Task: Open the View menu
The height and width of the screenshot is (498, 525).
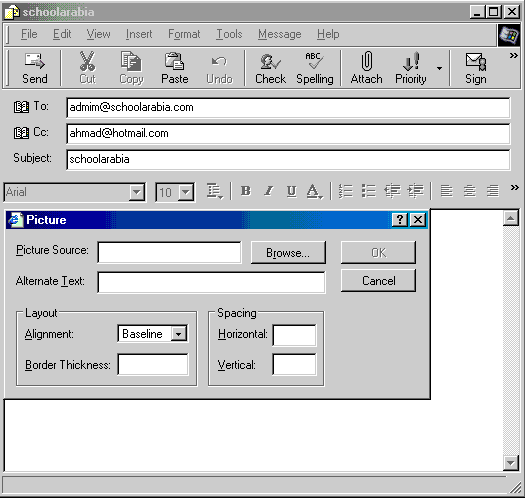Action: [x=98, y=34]
